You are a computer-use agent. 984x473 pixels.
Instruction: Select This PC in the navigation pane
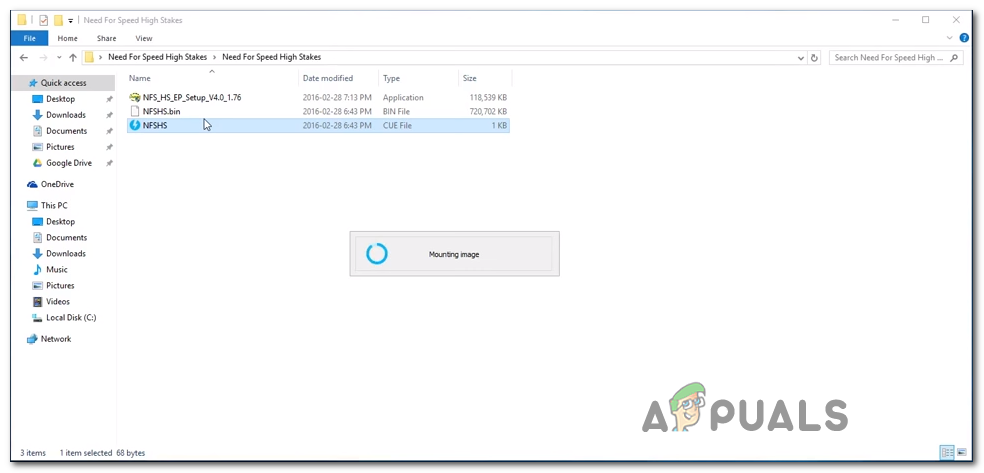coord(54,205)
